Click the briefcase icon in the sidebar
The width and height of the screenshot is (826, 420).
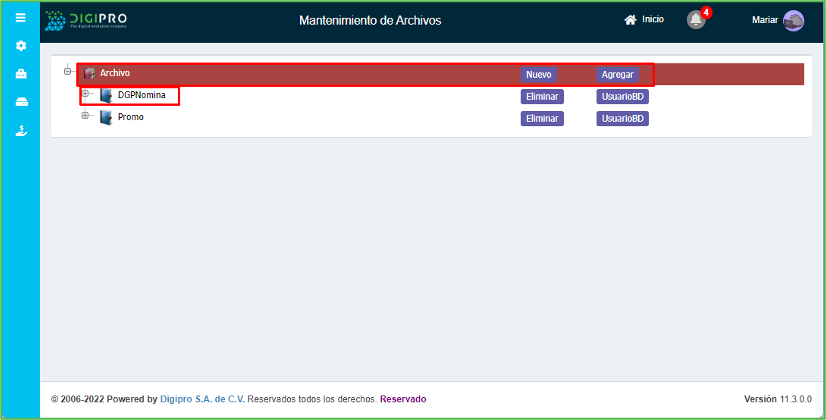[x=21, y=74]
